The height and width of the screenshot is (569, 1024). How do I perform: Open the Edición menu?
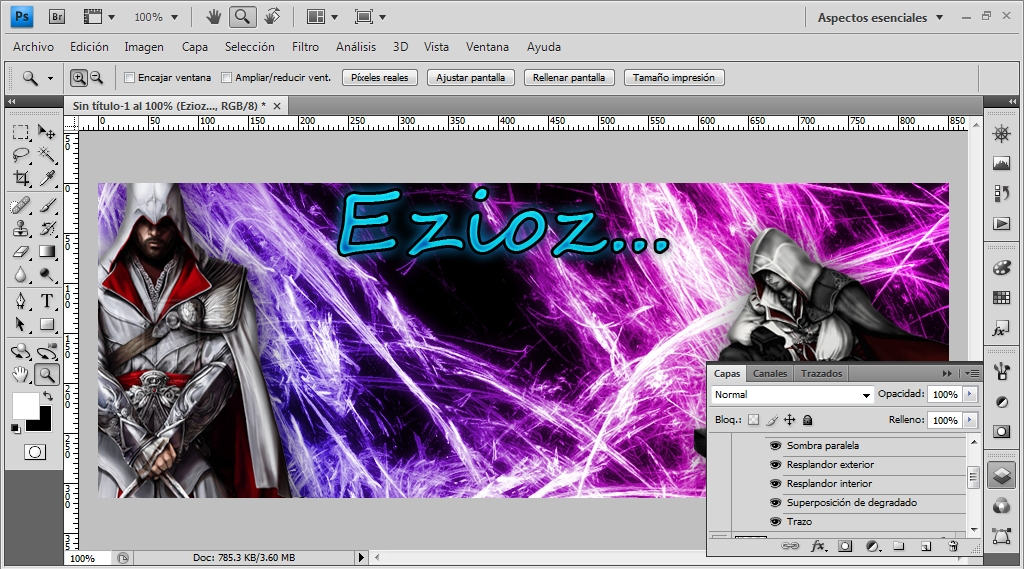click(89, 47)
